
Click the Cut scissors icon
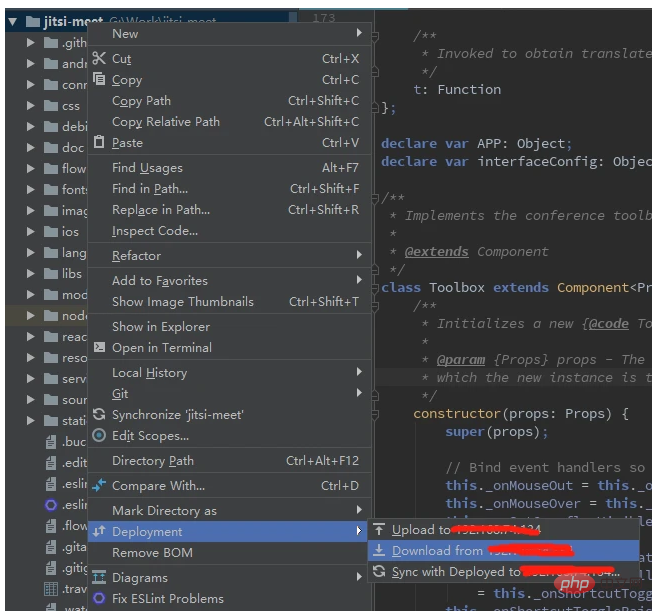(99, 58)
